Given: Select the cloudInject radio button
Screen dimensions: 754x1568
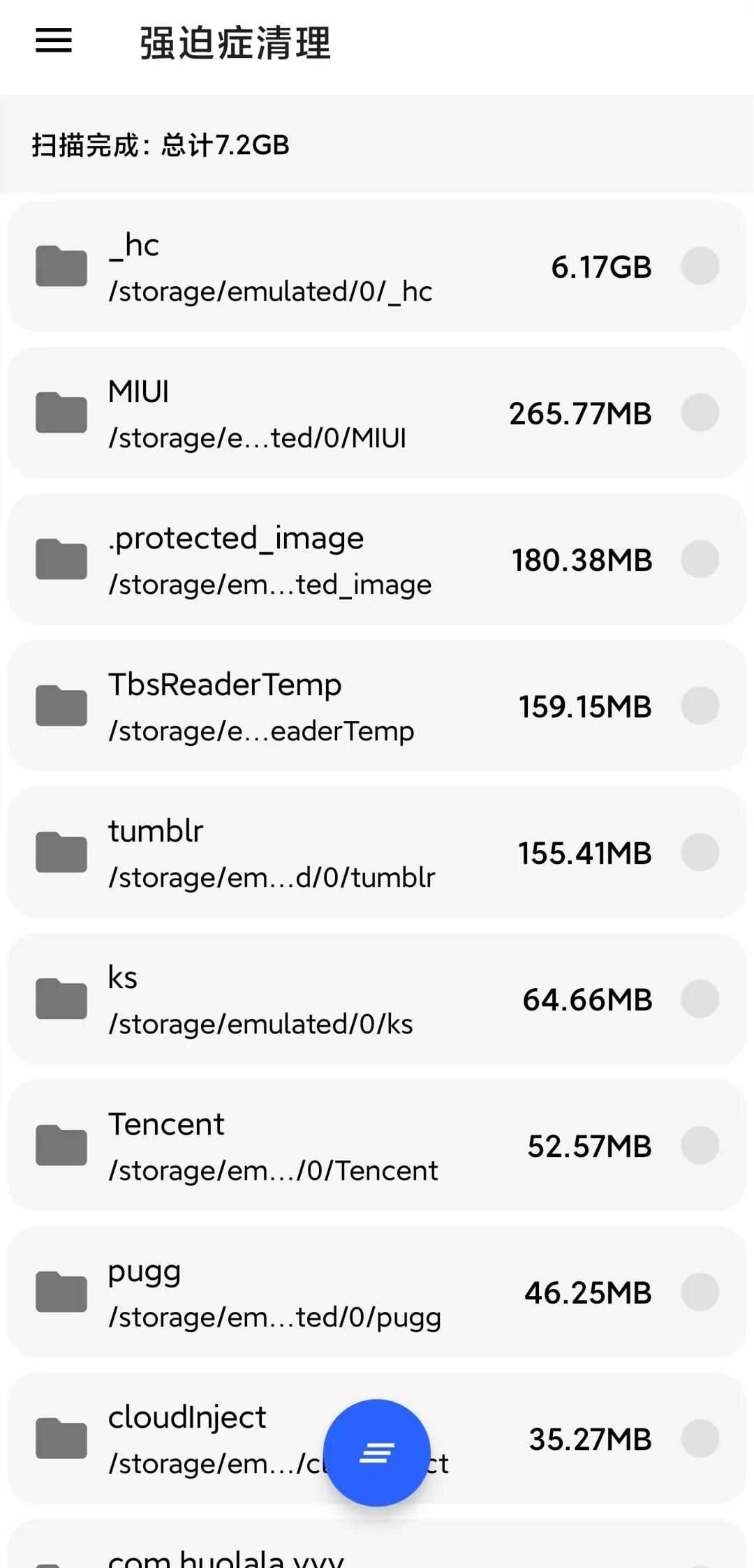Looking at the screenshot, I should 700,1438.
